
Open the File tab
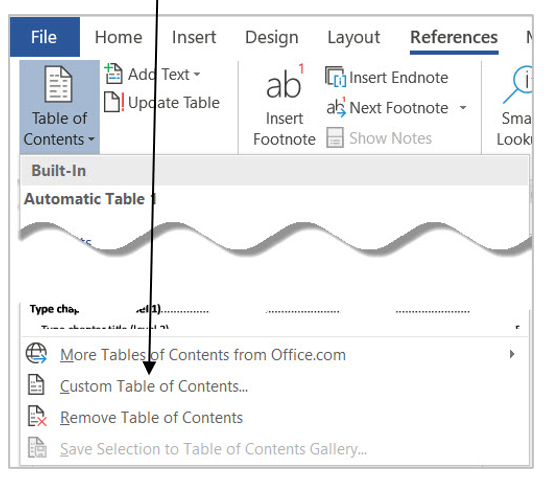point(45,37)
